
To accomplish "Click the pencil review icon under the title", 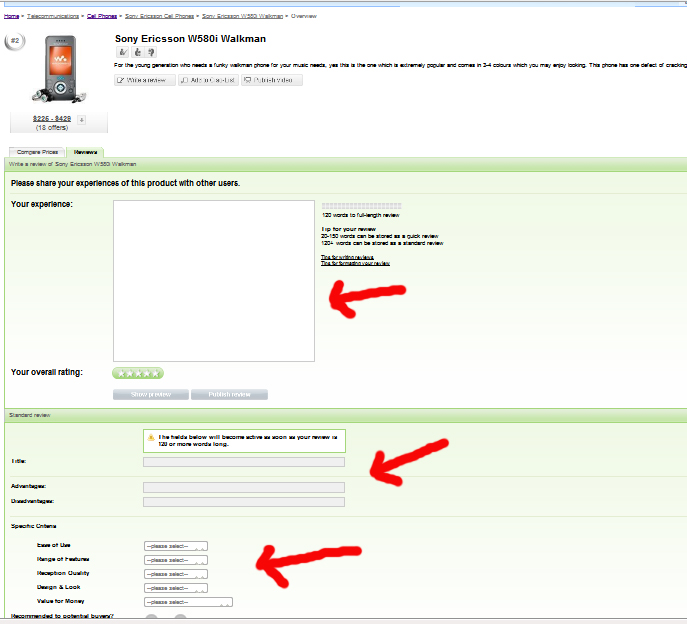I will [123, 52].
